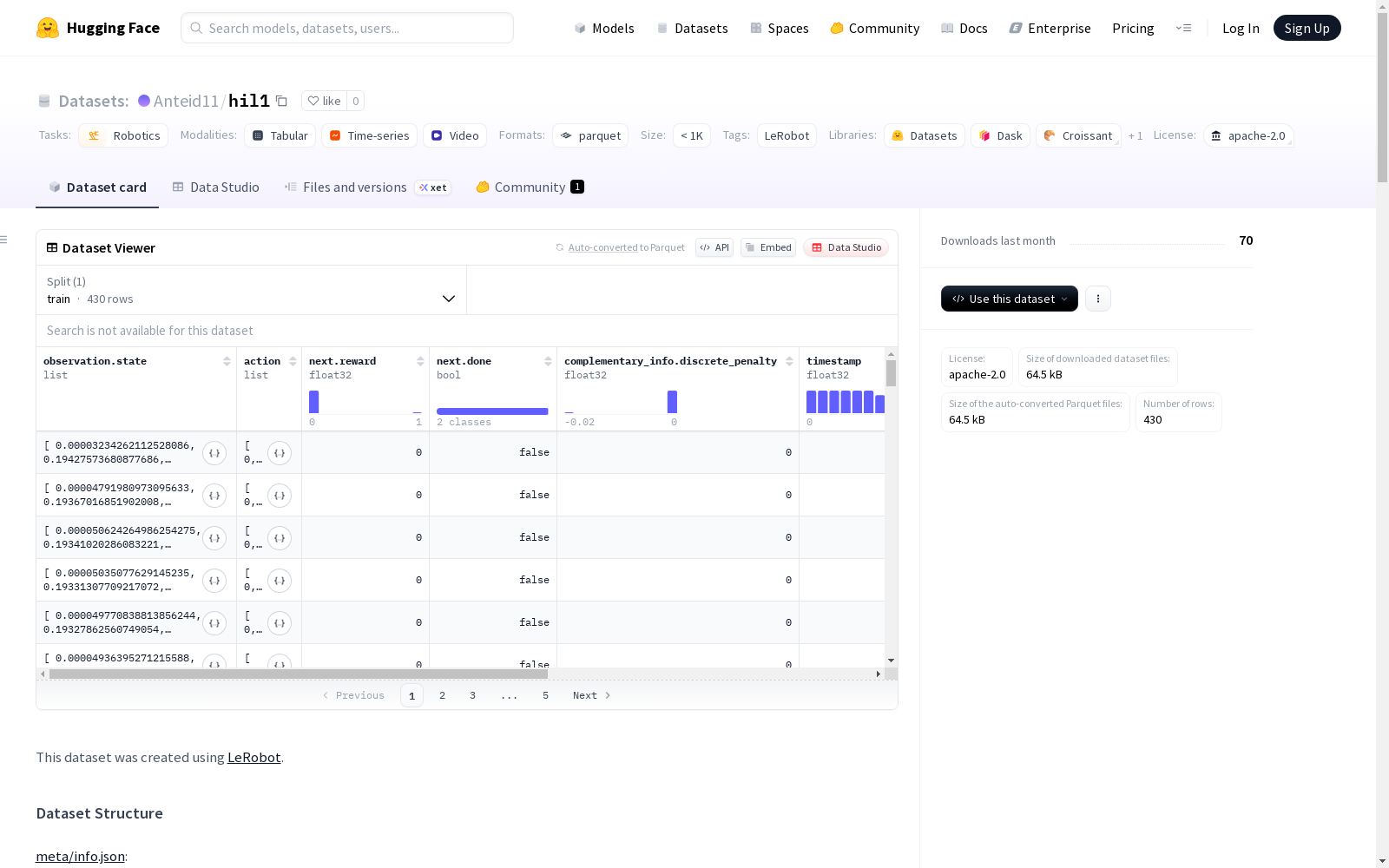This screenshot has height=868, width=1389.
Task: Go to Models in the navigation
Action: pos(604,28)
